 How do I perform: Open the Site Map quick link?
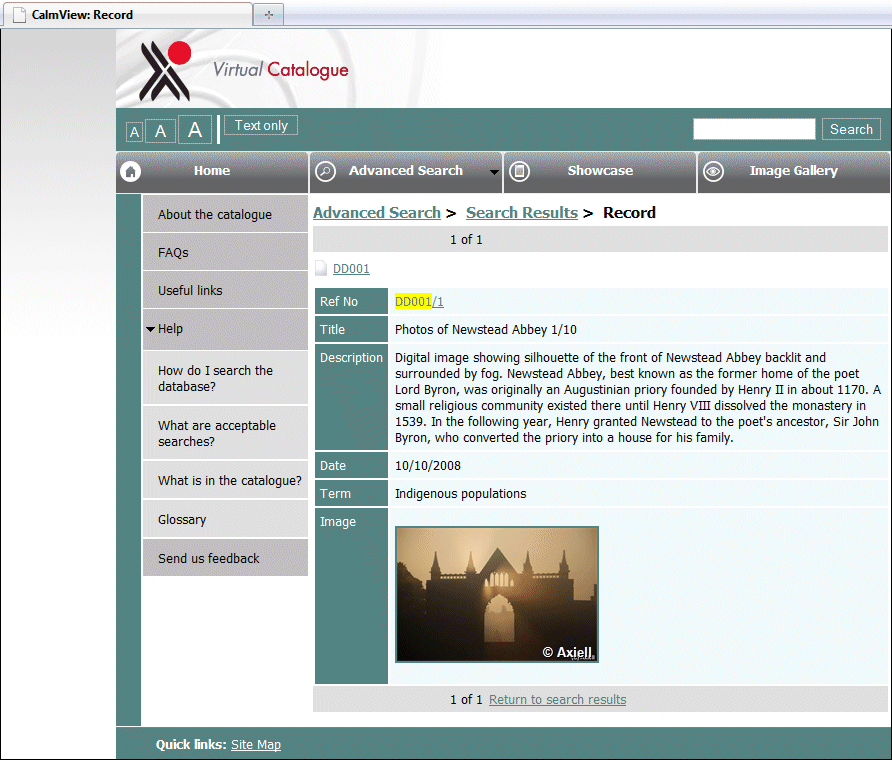point(256,744)
